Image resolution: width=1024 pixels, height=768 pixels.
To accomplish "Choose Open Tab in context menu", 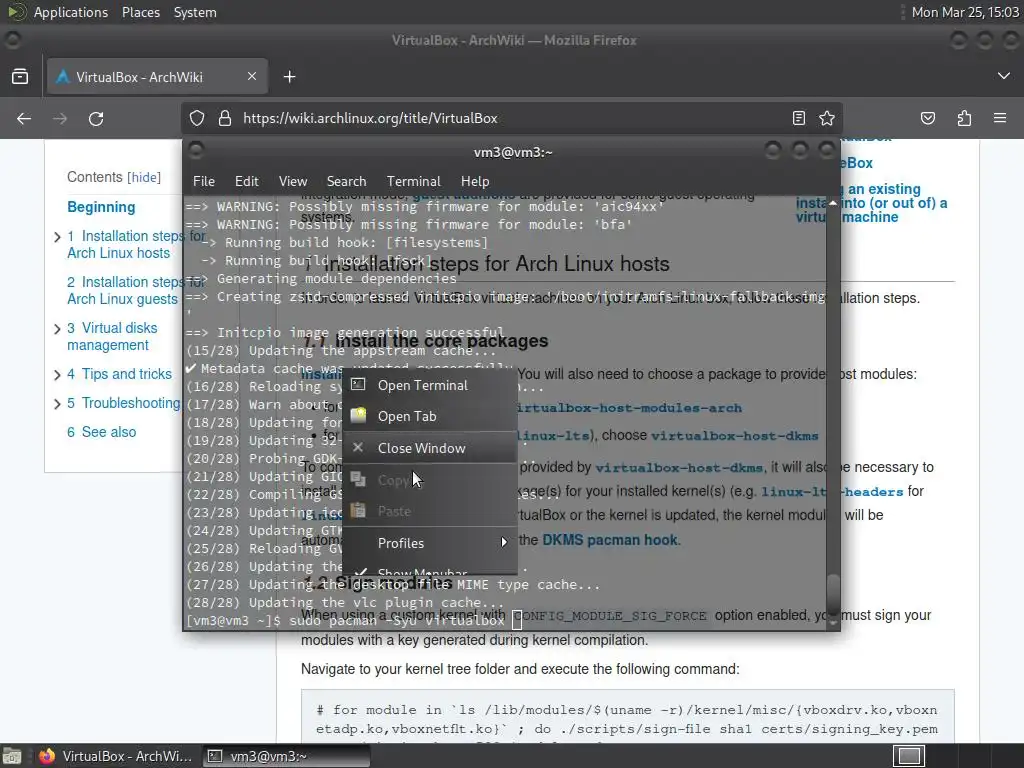I will coord(430,416).
